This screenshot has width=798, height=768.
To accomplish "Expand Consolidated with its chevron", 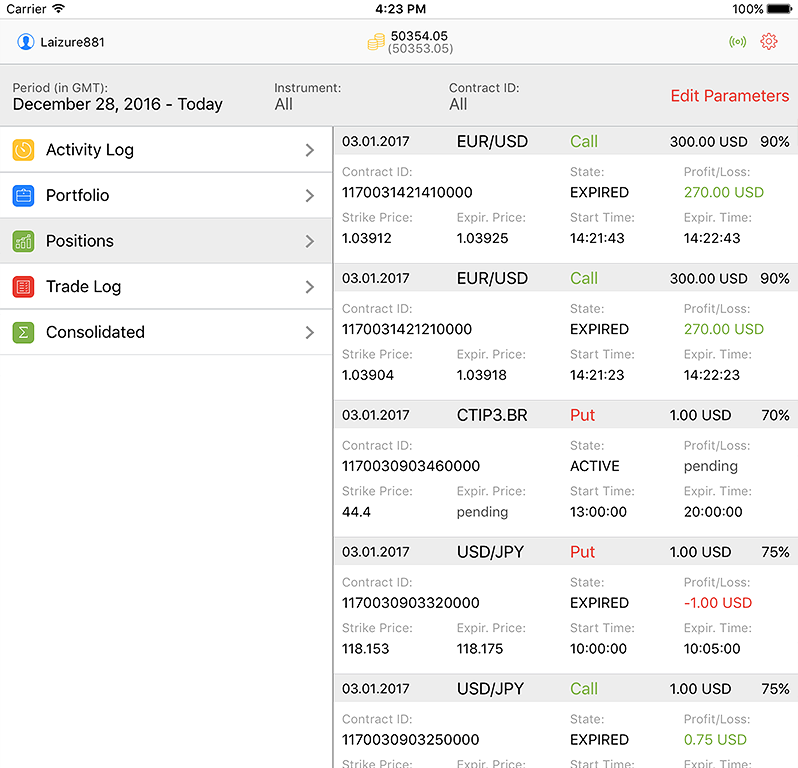I will tap(309, 332).
